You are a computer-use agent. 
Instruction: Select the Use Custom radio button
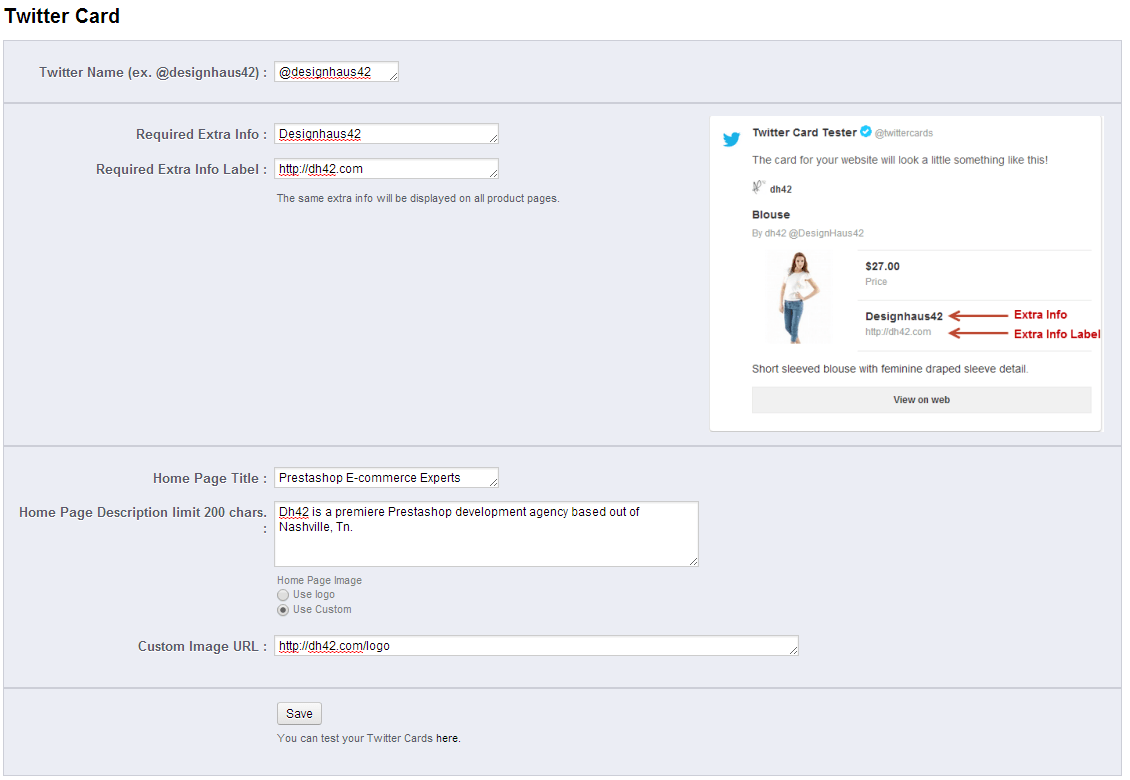(x=283, y=610)
